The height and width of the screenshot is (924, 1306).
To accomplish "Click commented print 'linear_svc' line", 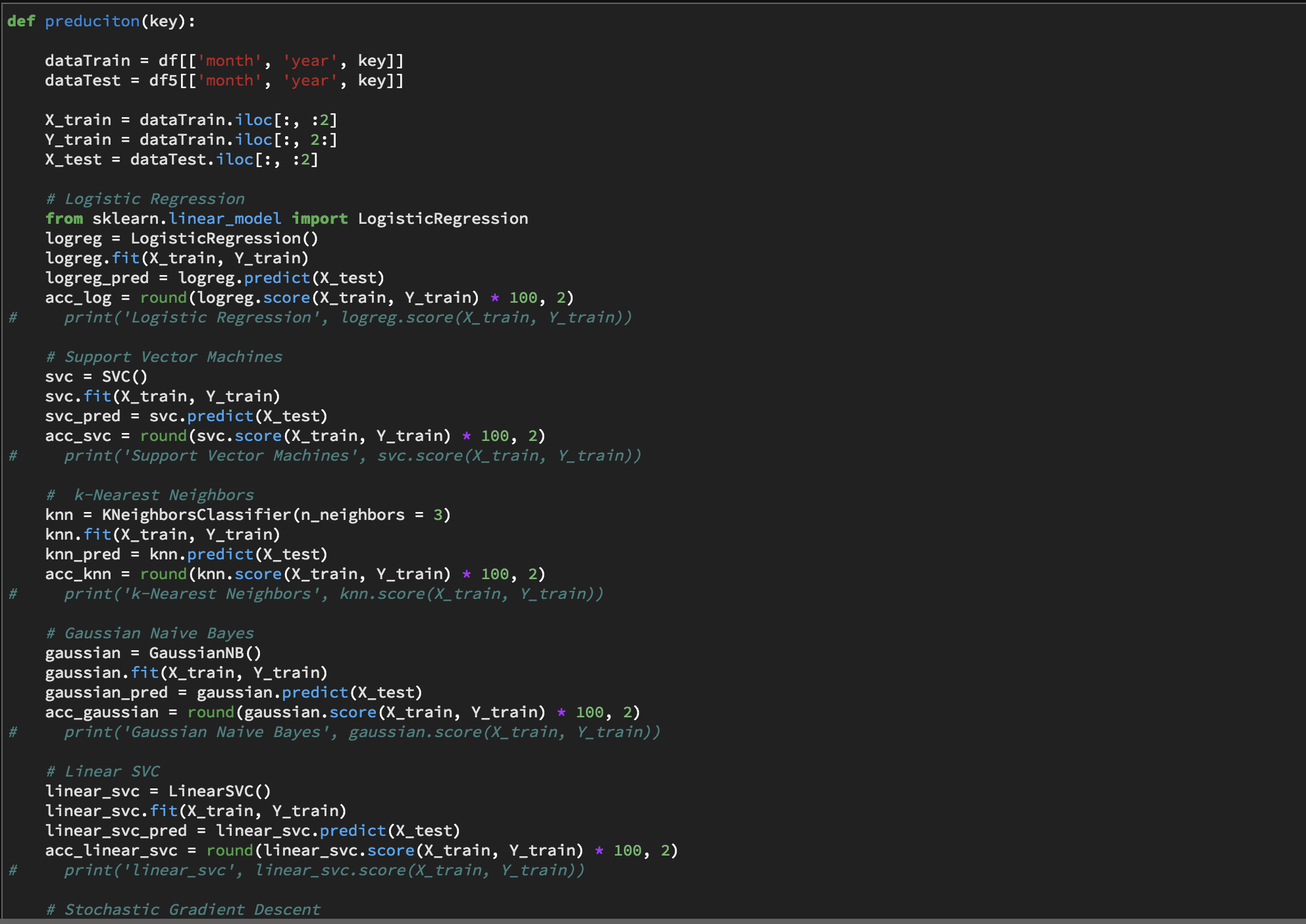I will tap(297, 870).
